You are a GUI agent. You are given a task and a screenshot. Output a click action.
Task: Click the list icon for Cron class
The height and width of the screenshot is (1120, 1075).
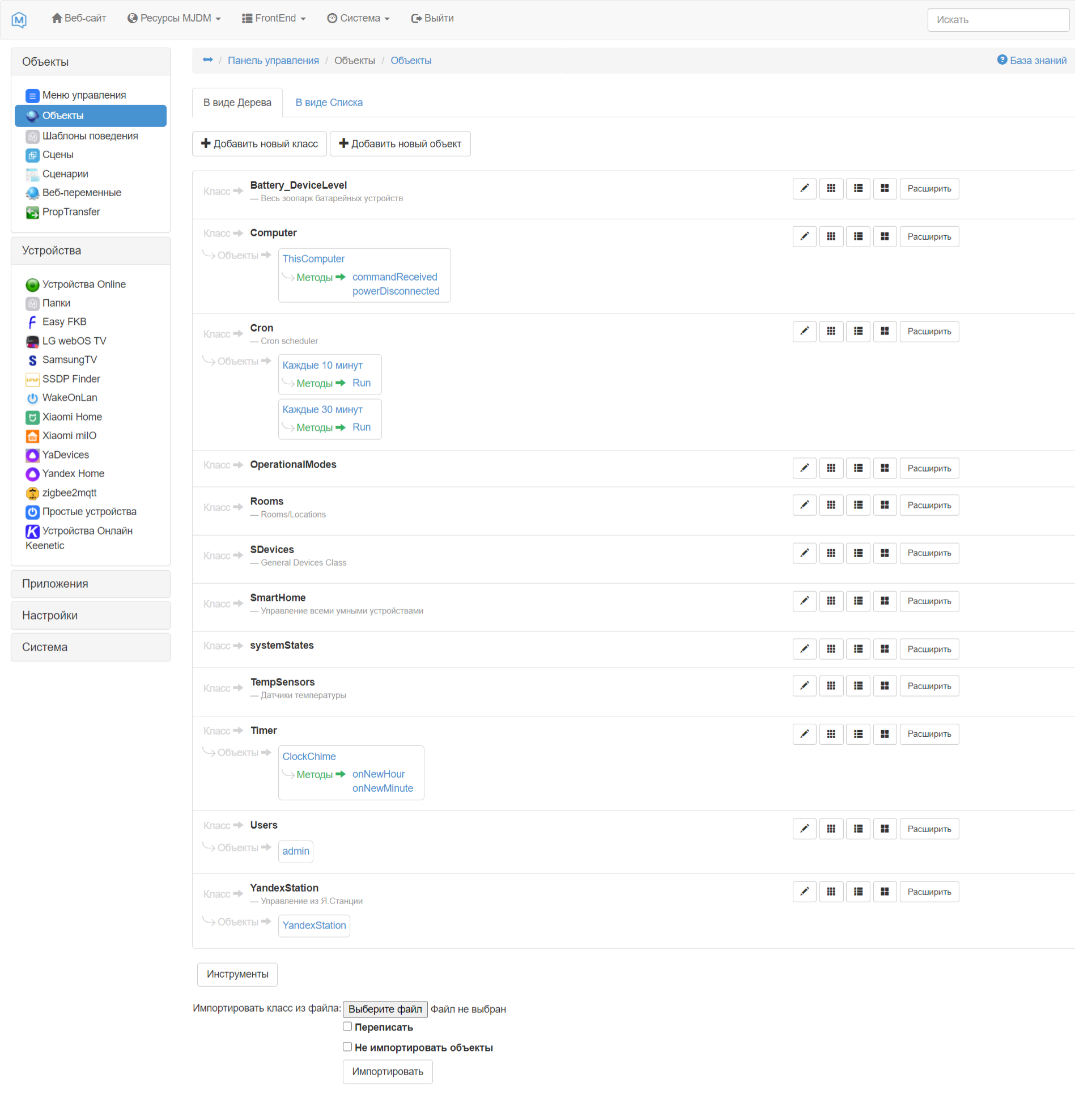[x=857, y=332]
